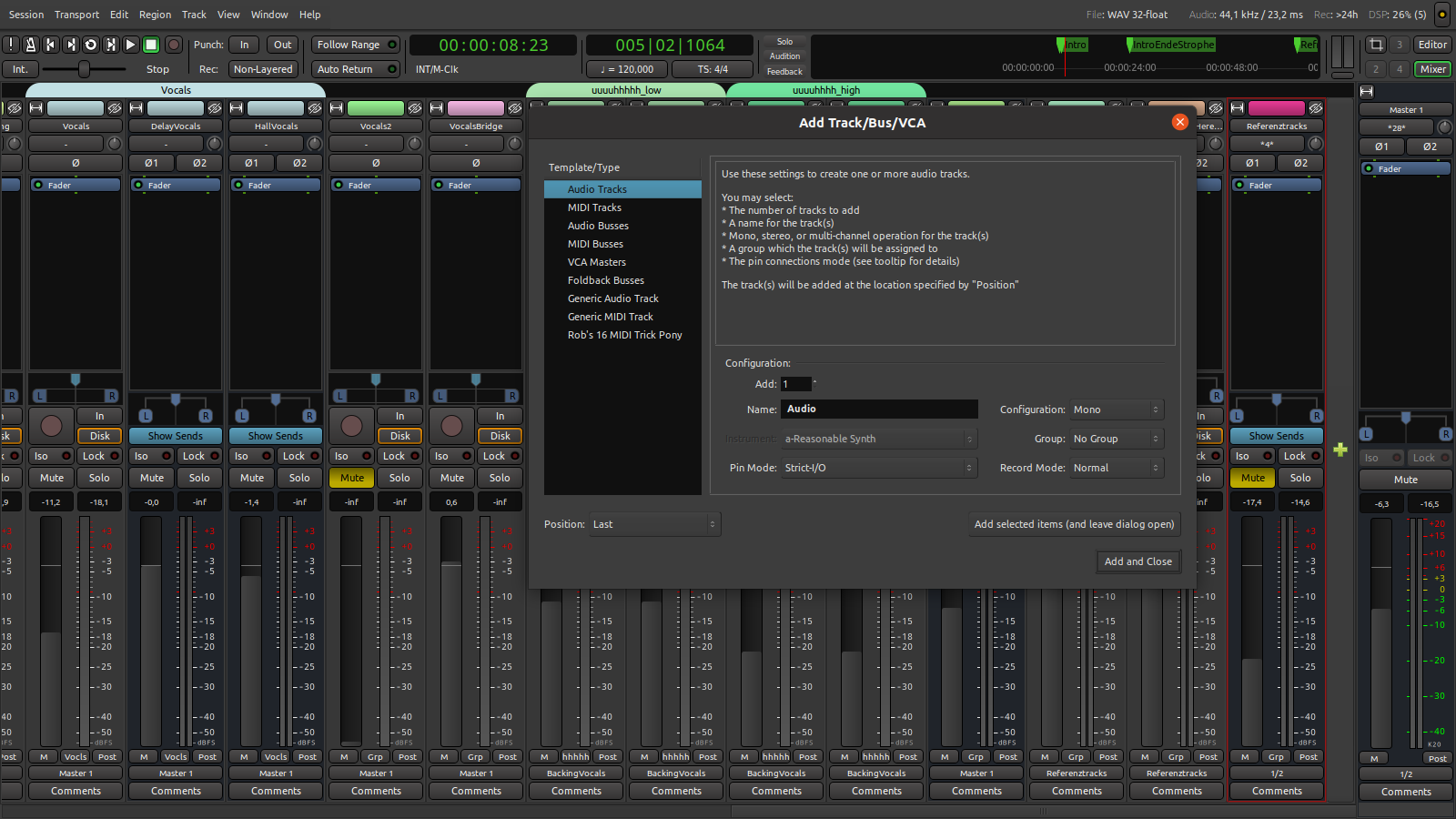Image resolution: width=1456 pixels, height=819 pixels.
Task: Click the global record arm button
Action: pos(174,45)
